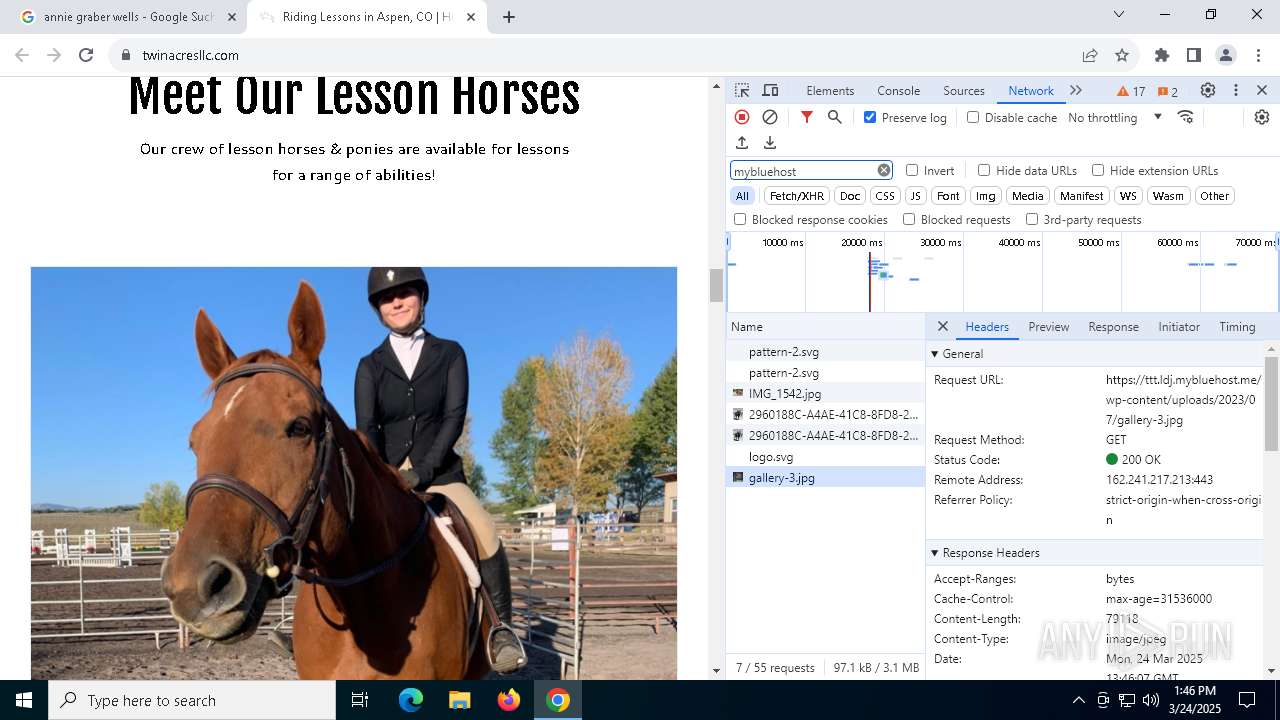Open Network panel settings gear
Screen dimensions: 1280x720
tap(1262, 117)
